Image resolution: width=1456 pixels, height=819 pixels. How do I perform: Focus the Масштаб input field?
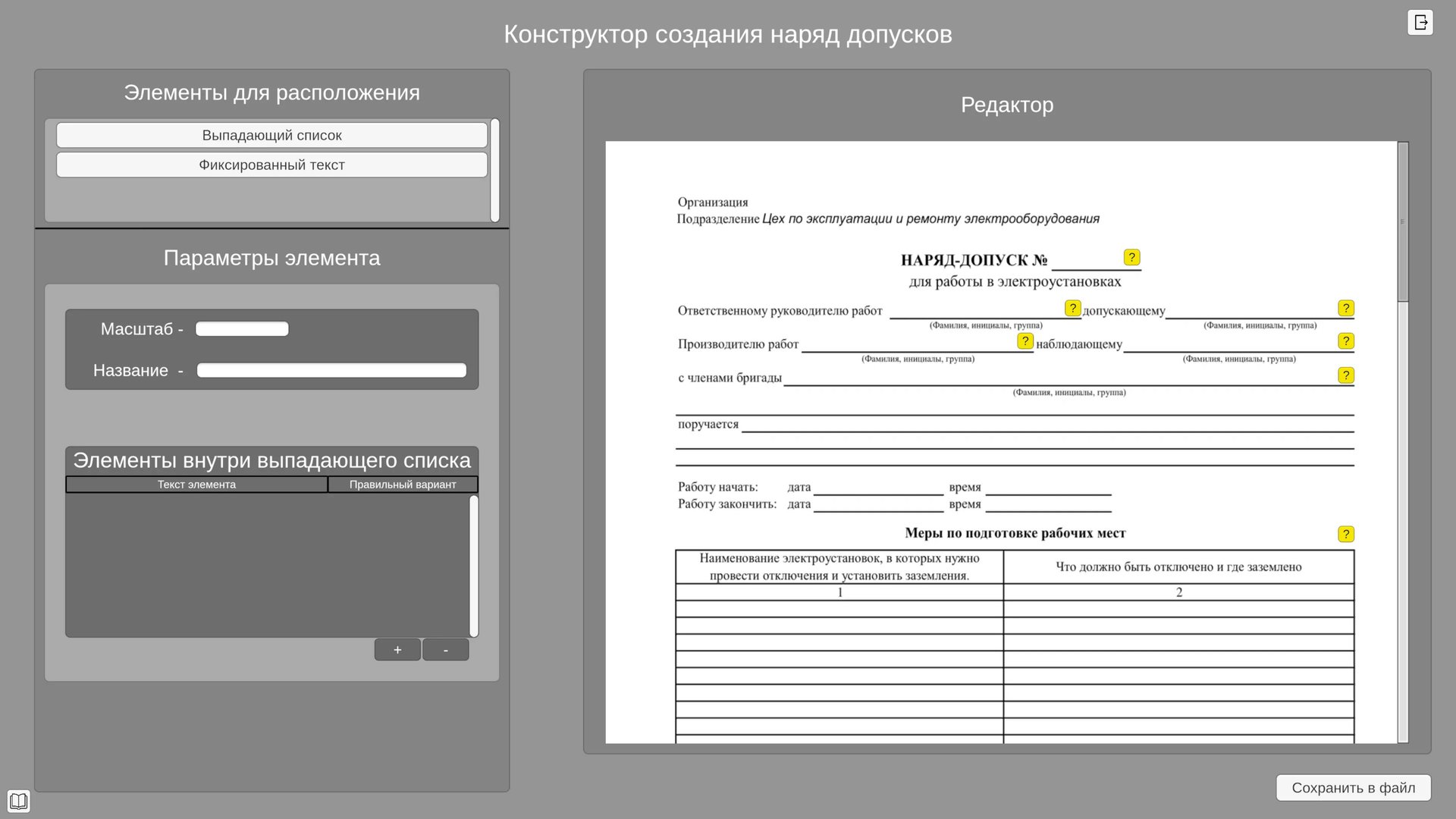pyautogui.click(x=242, y=329)
